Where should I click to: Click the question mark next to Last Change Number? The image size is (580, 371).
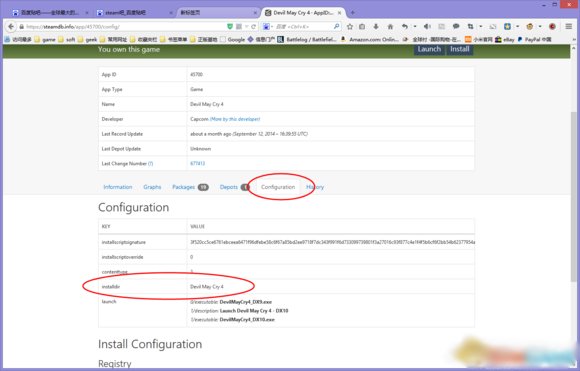[x=151, y=163]
